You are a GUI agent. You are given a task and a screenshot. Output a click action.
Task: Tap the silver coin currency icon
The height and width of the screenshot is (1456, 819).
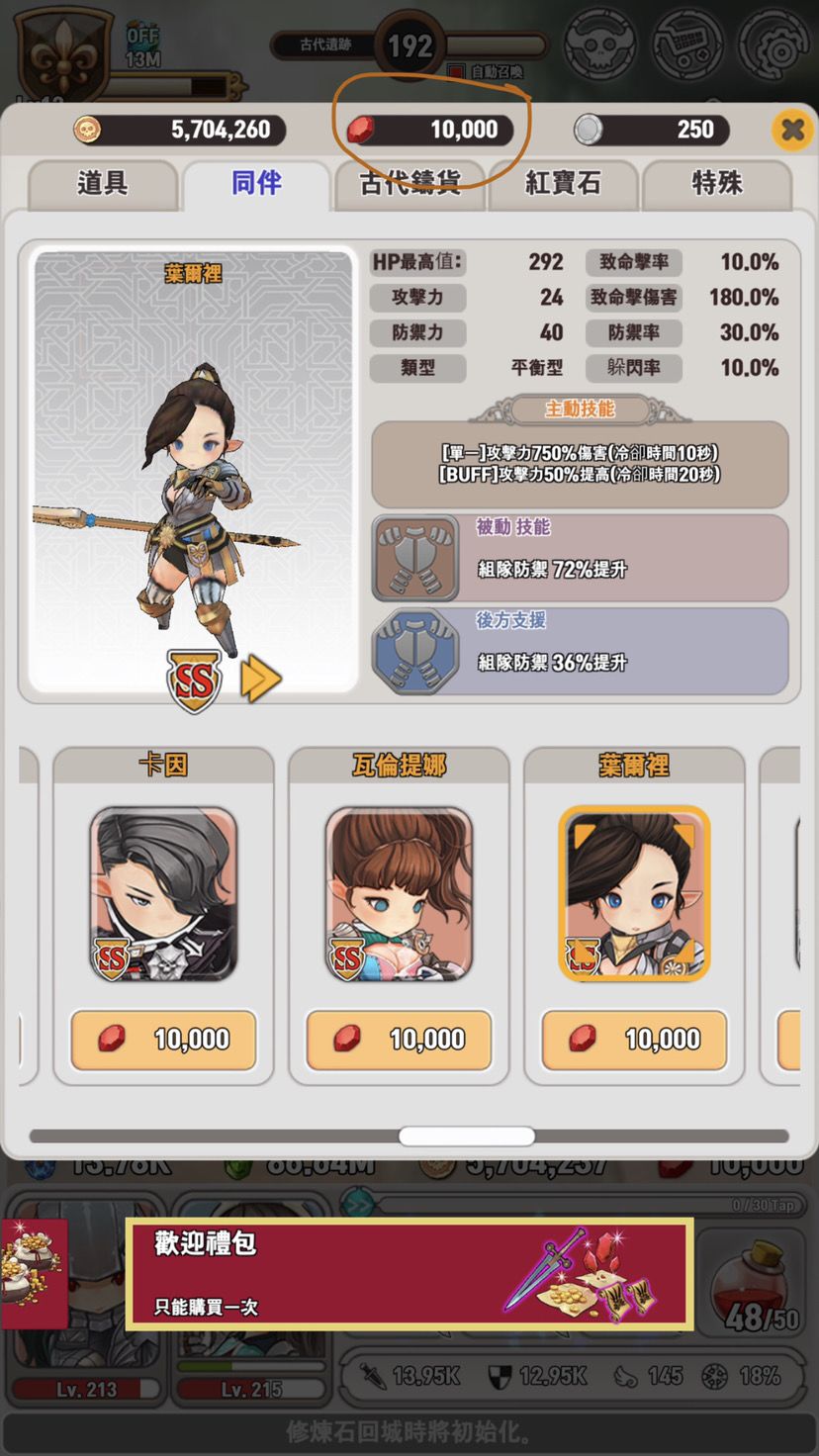click(x=589, y=130)
